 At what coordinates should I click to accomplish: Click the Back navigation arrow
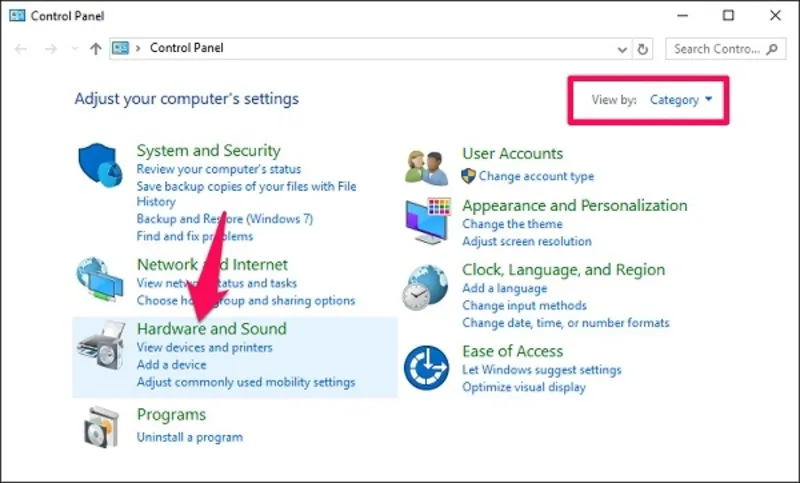point(21,49)
